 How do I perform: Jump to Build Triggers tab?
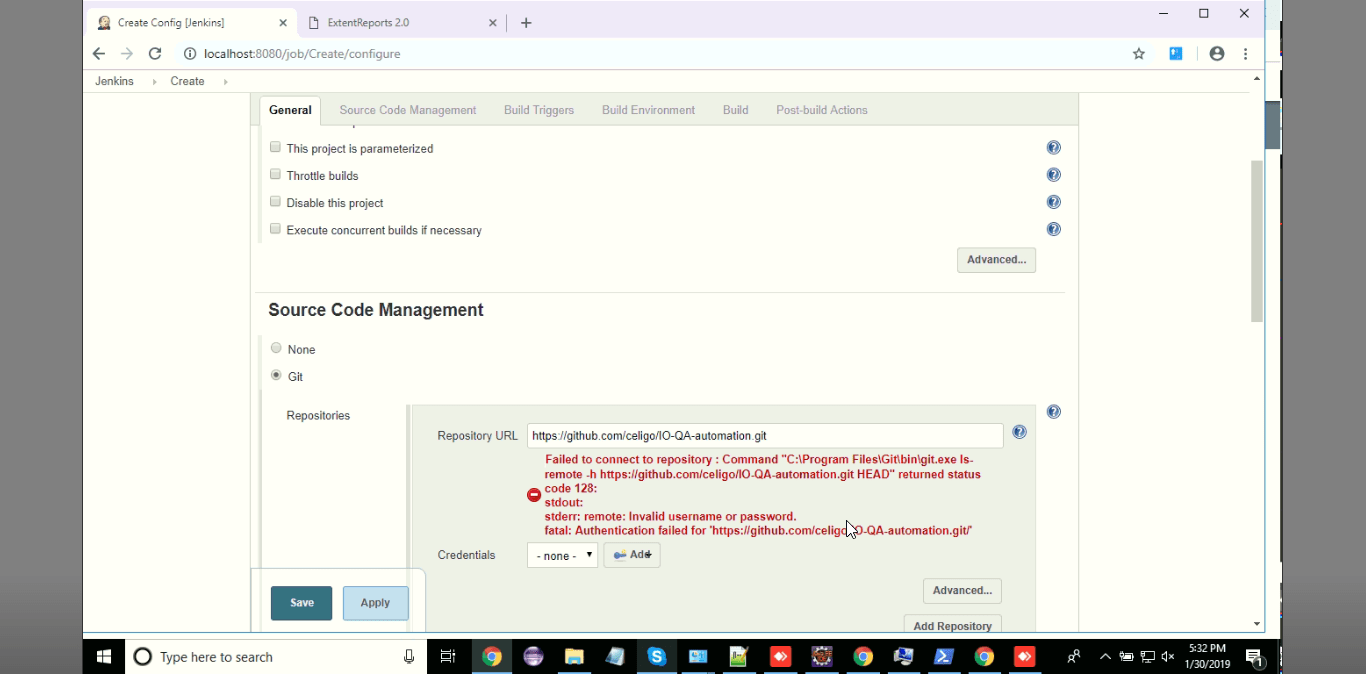[x=539, y=110]
